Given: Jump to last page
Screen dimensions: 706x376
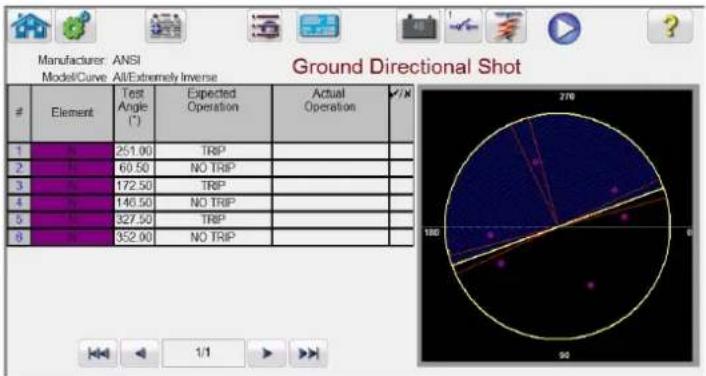Looking at the screenshot, I should coord(308,353).
